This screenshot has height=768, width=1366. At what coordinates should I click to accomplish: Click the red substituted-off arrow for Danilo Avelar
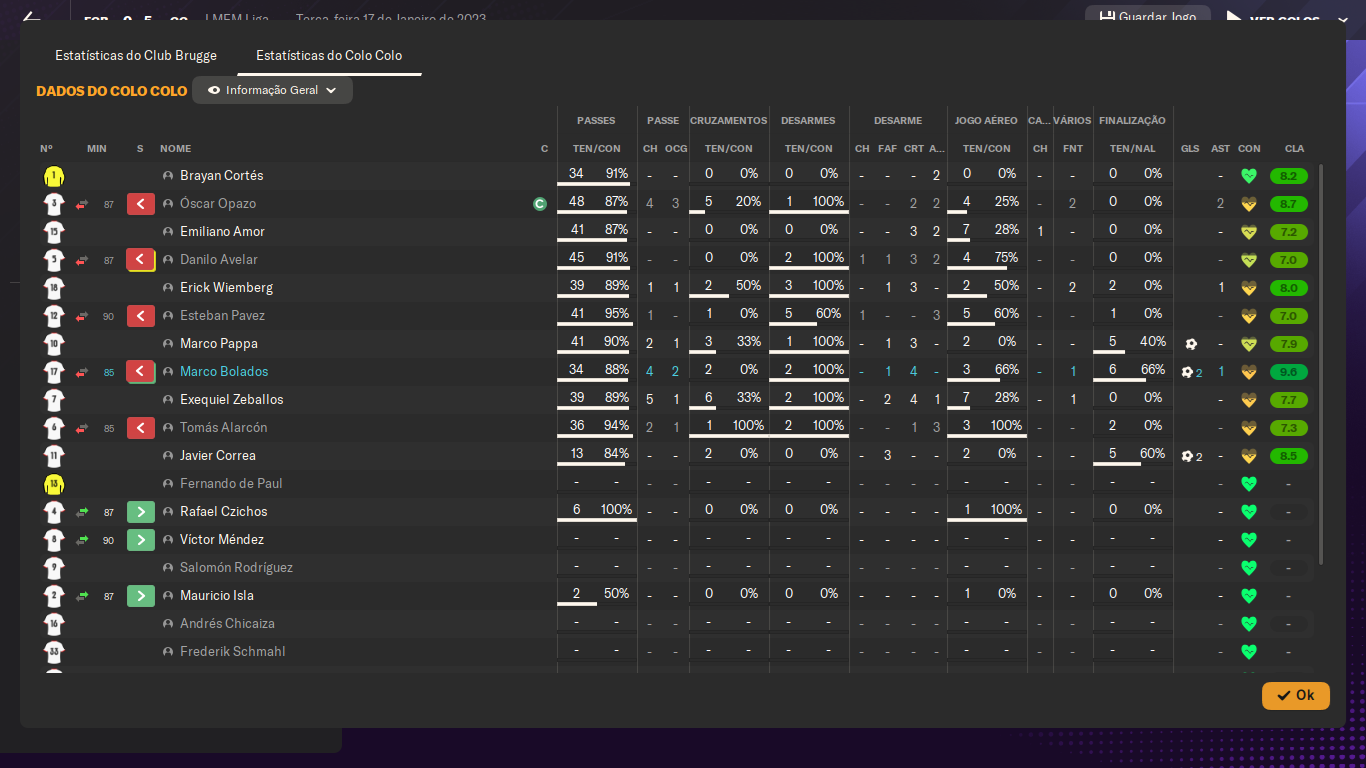(x=141, y=260)
